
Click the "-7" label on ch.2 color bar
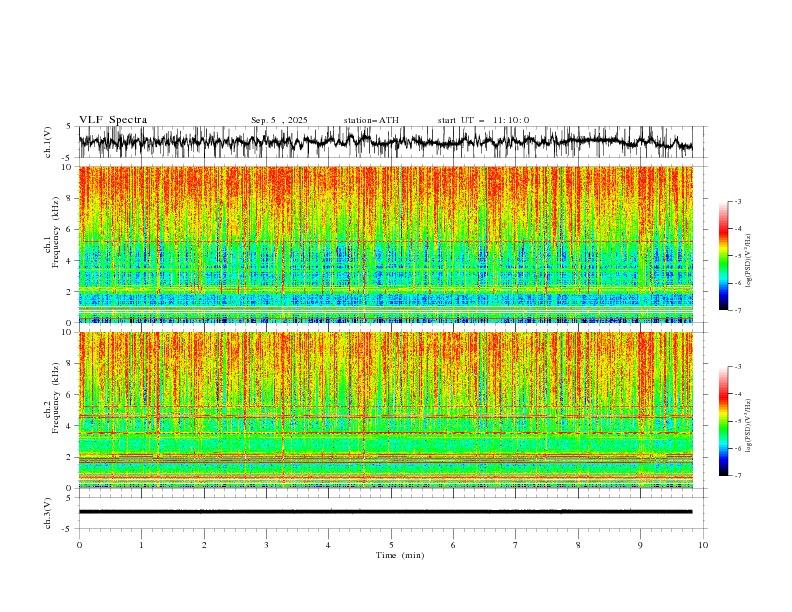pos(737,476)
